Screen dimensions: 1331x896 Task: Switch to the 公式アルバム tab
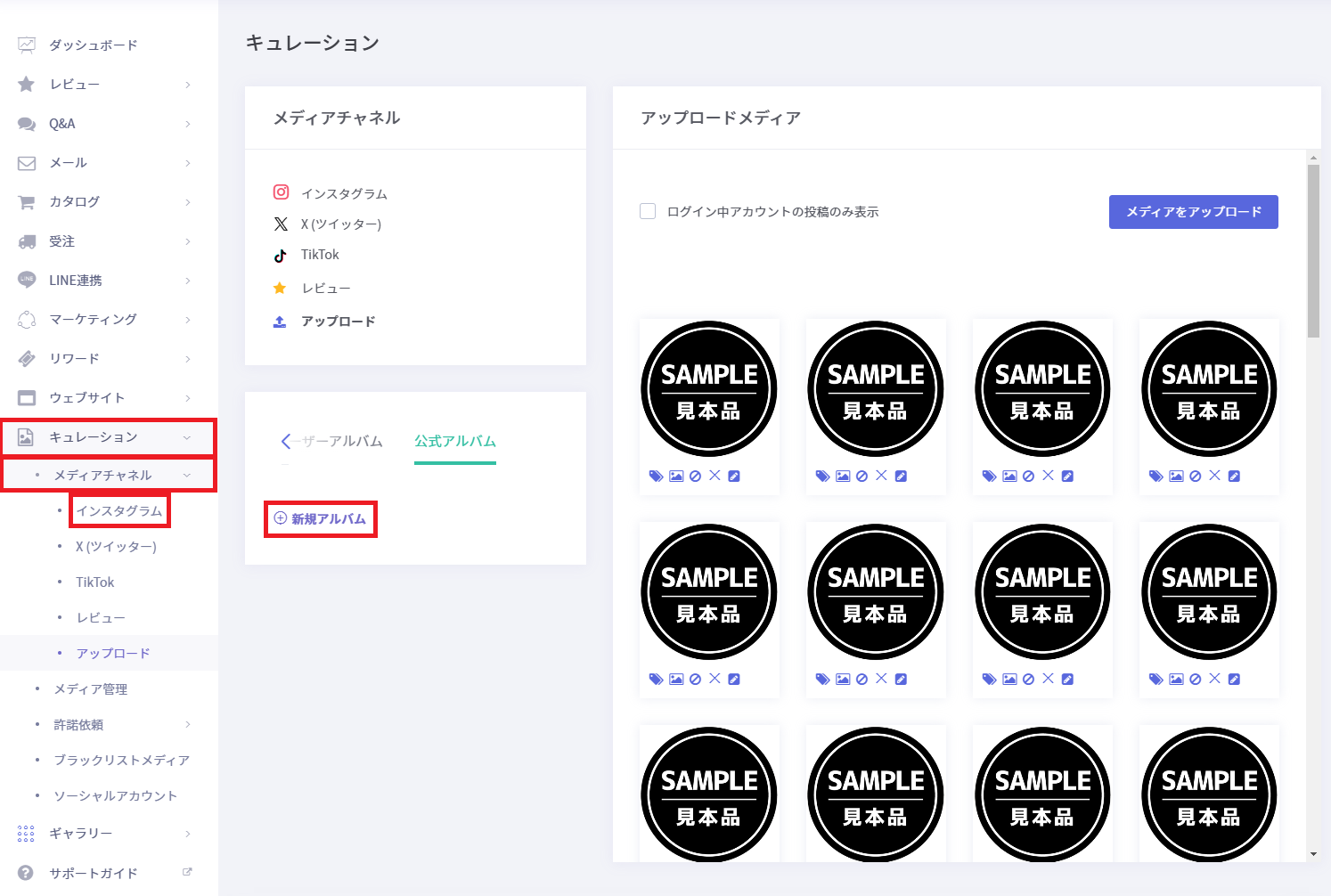pos(454,442)
